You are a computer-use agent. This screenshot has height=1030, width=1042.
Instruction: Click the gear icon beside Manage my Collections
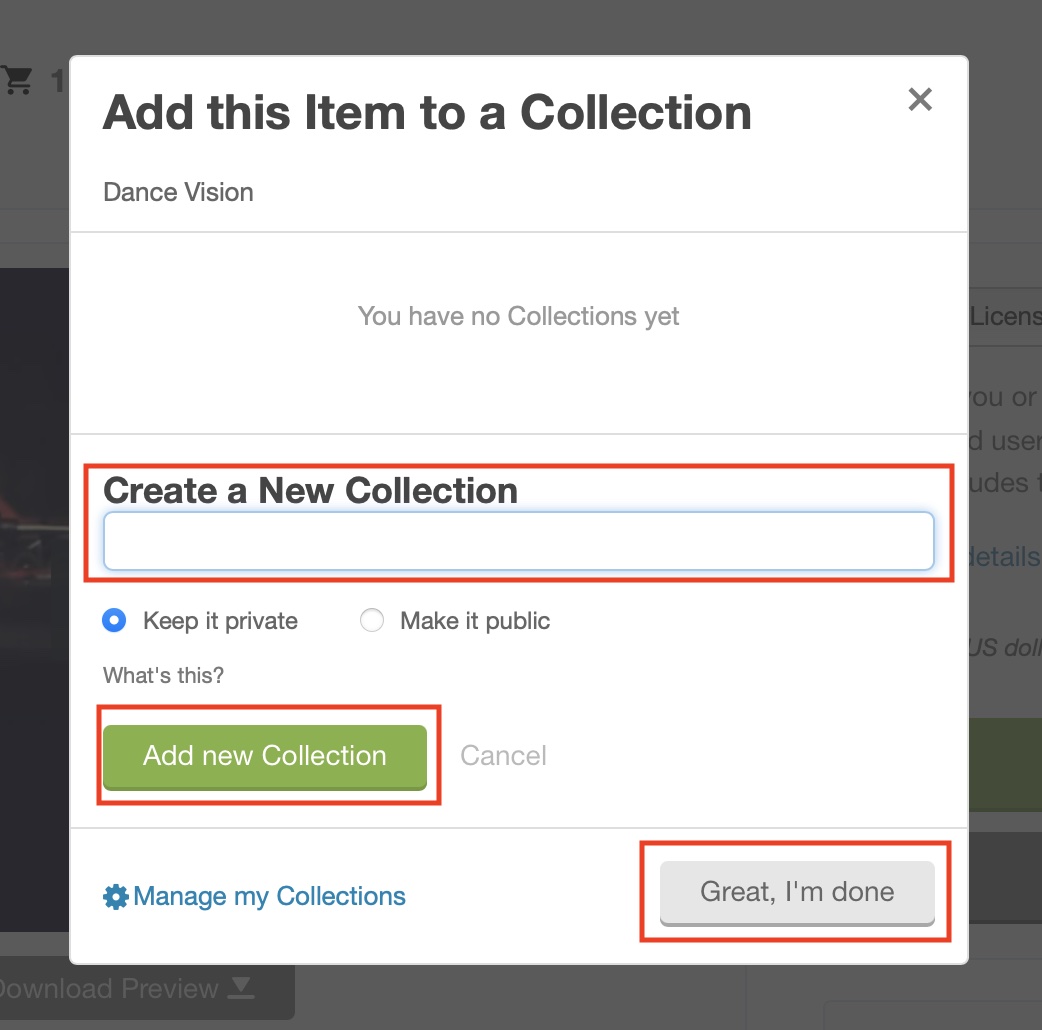point(116,897)
